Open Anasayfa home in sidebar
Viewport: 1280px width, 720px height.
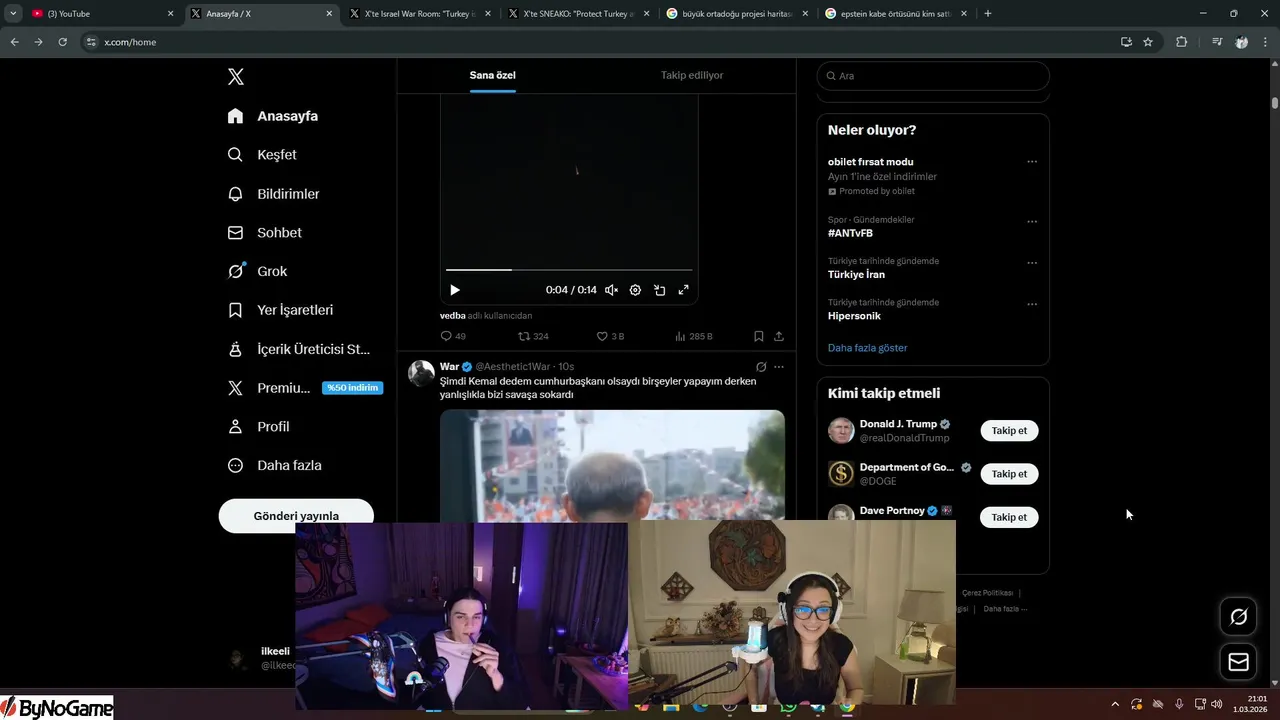(273, 116)
